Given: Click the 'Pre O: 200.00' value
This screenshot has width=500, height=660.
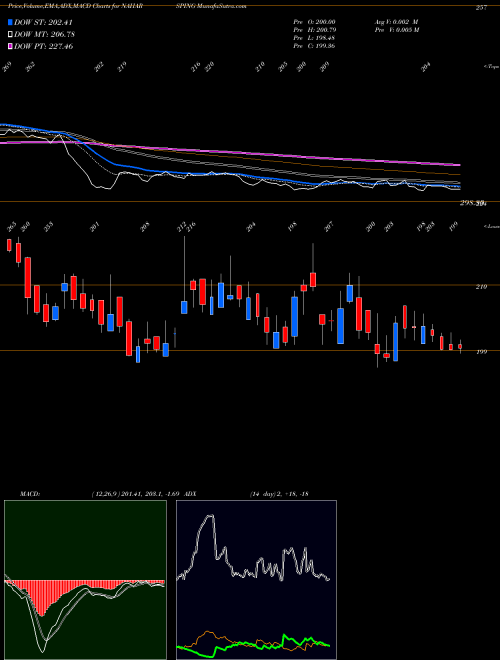Looking at the screenshot, I should click(x=314, y=22).
